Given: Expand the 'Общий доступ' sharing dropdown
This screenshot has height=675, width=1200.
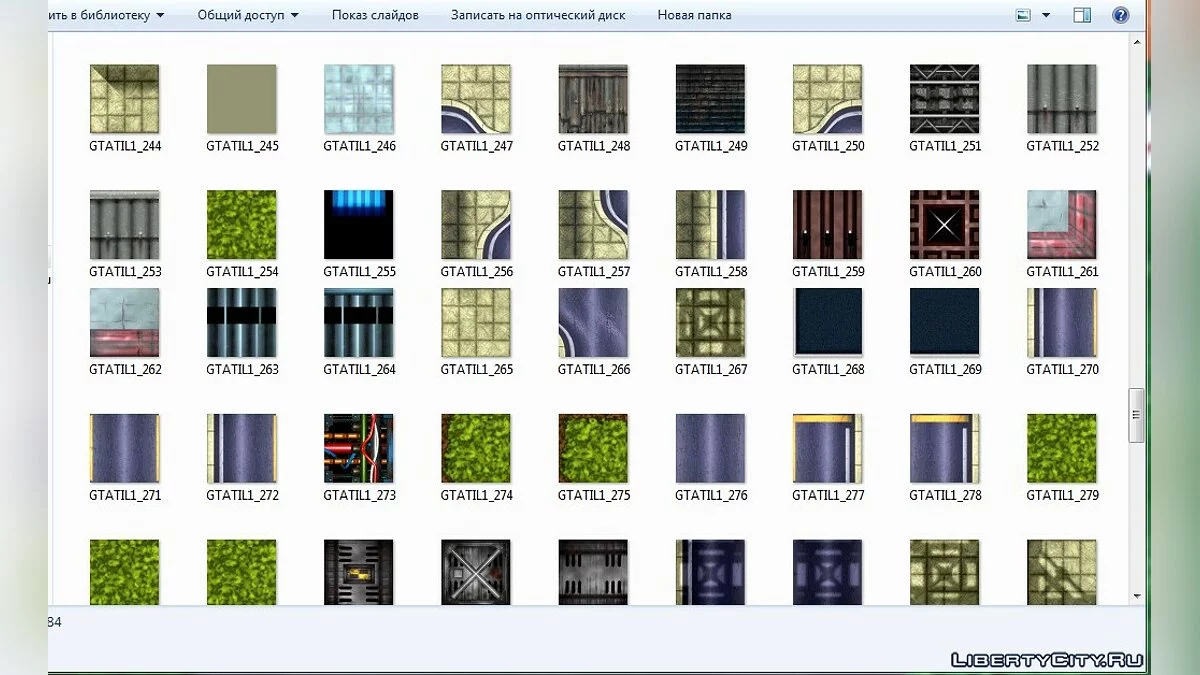Looking at the screenshot, I should [248, 15].
